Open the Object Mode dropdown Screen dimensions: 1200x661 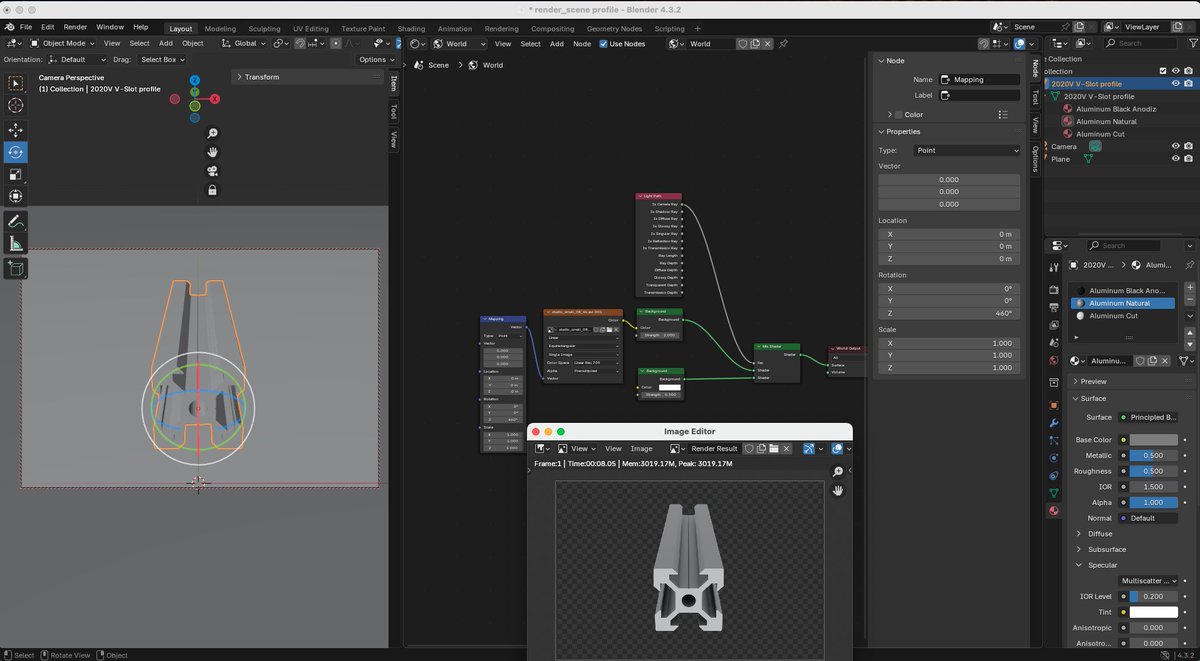click(x=62, y=43)
